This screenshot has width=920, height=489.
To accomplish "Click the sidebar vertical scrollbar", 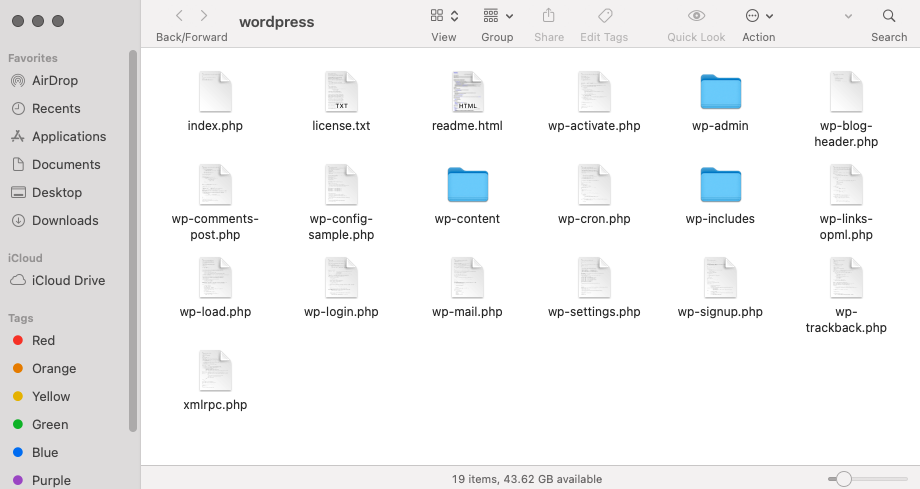I will point(133,241).
